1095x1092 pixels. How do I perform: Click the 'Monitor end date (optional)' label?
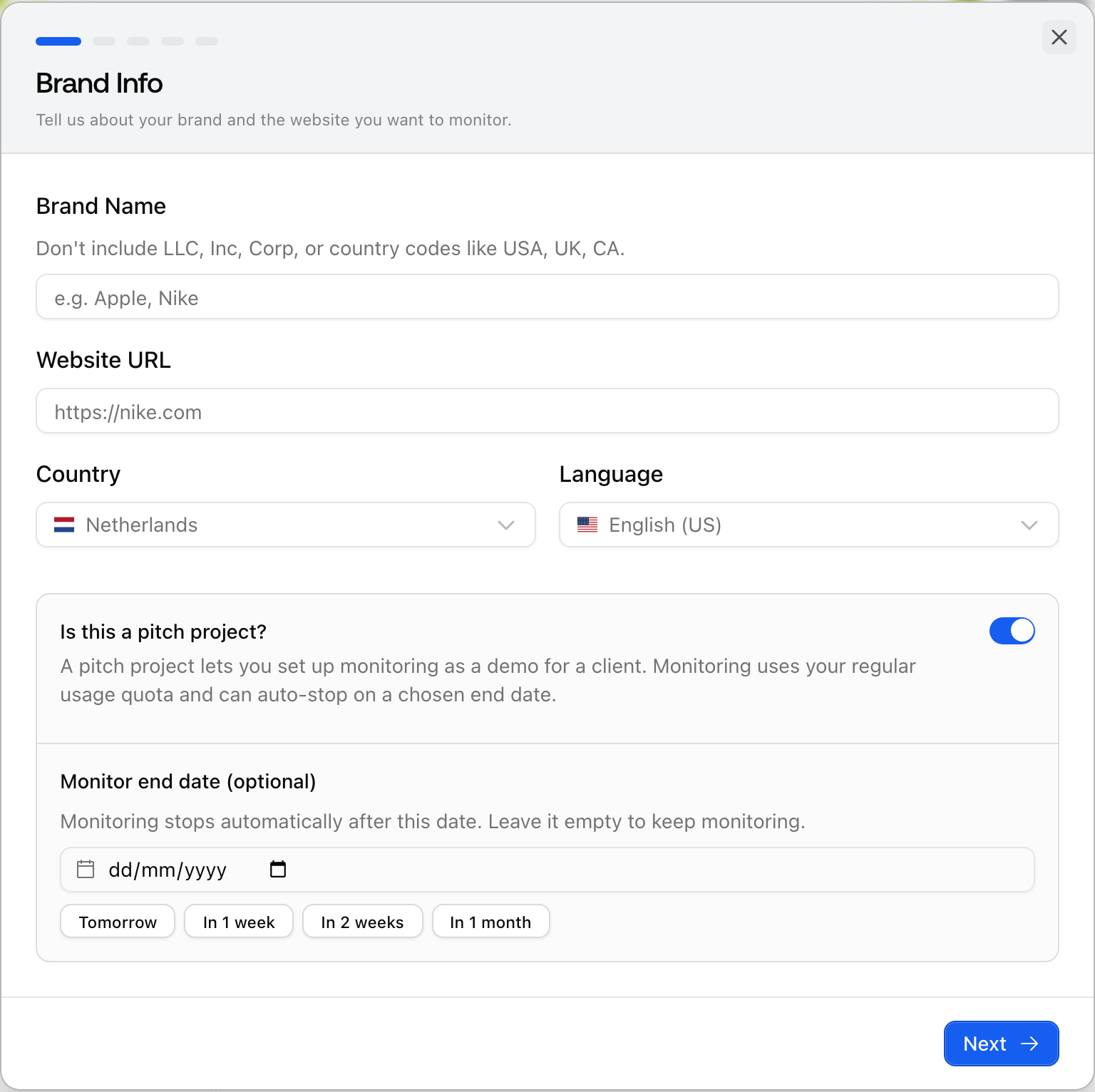click(x=188, y=781)
